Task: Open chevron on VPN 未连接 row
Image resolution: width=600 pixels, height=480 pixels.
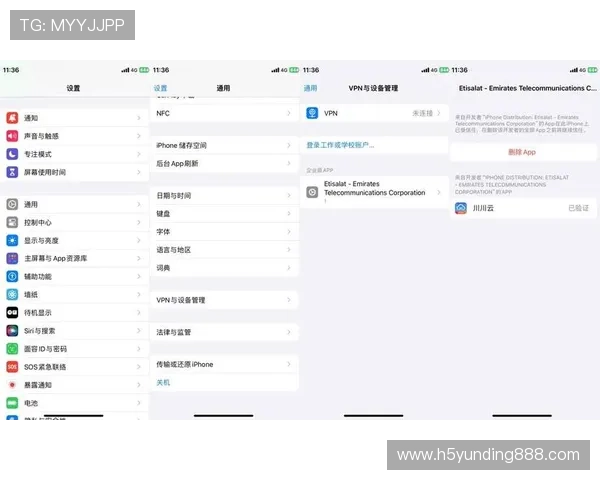Action: pos(439,113)
